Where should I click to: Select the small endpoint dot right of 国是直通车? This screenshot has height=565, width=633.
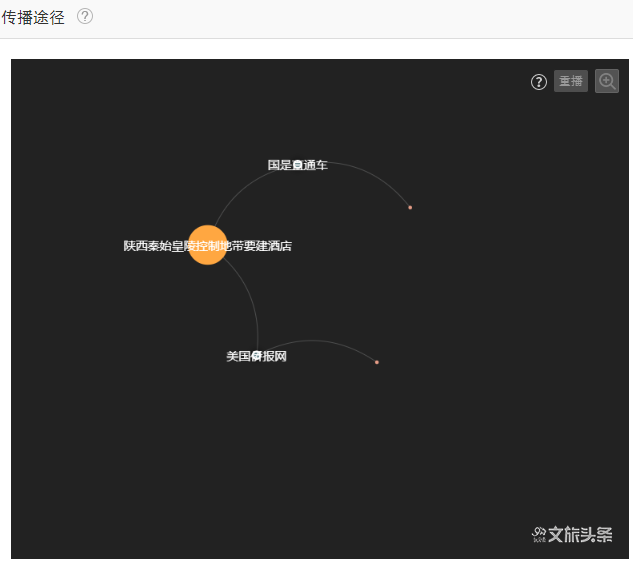410,207
